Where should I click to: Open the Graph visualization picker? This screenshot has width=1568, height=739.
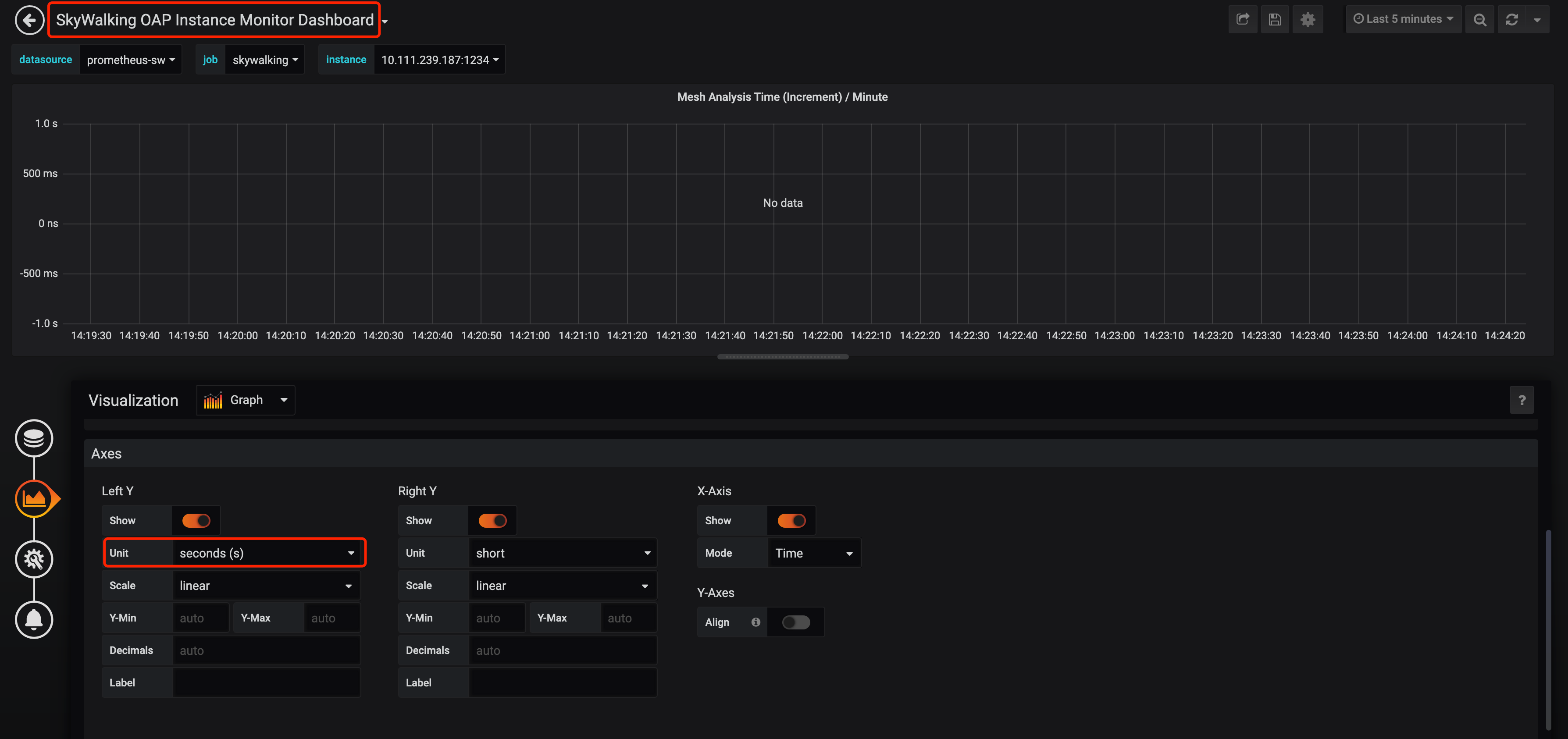(246, 400)
